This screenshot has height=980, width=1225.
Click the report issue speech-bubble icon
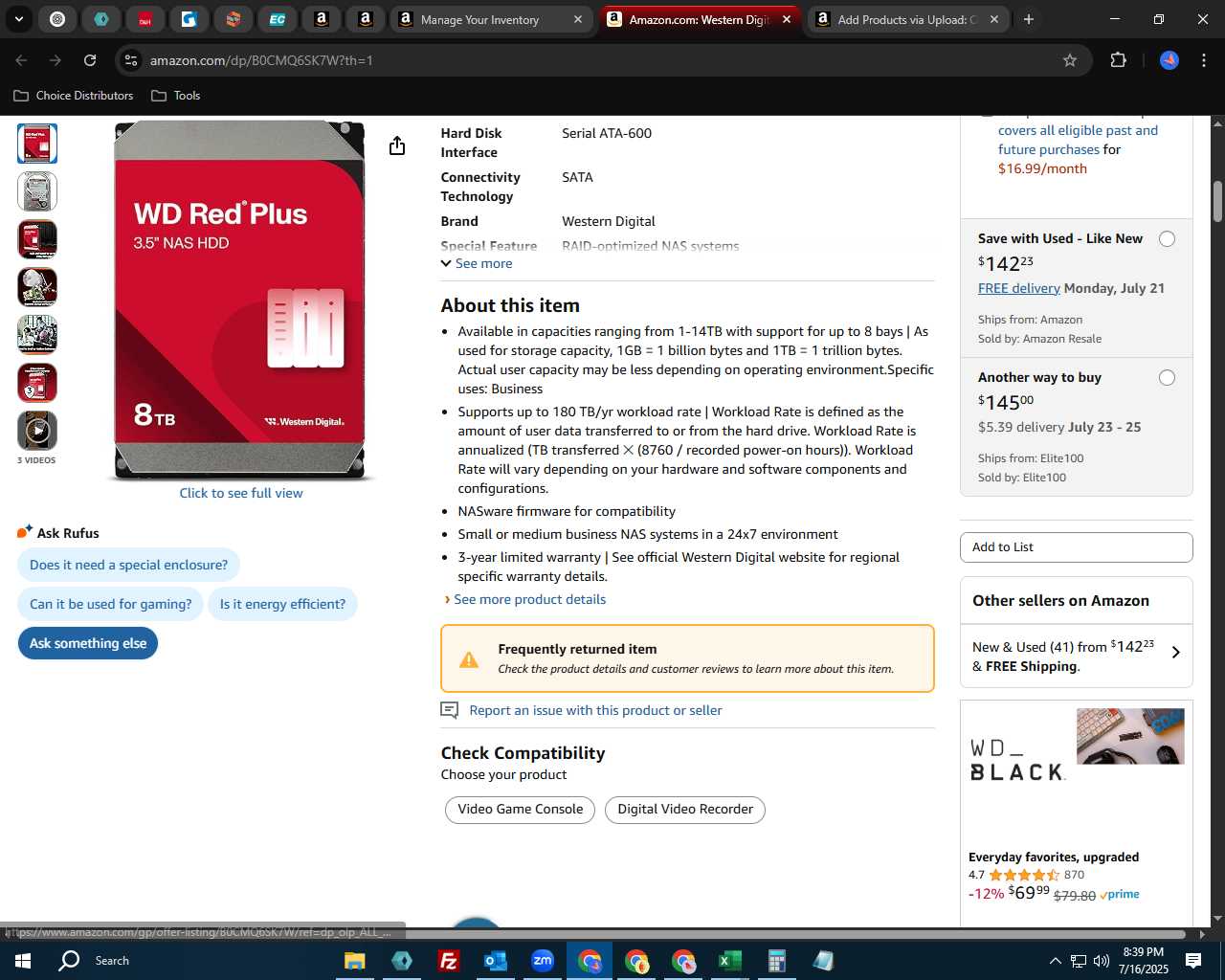click(449, 710)
